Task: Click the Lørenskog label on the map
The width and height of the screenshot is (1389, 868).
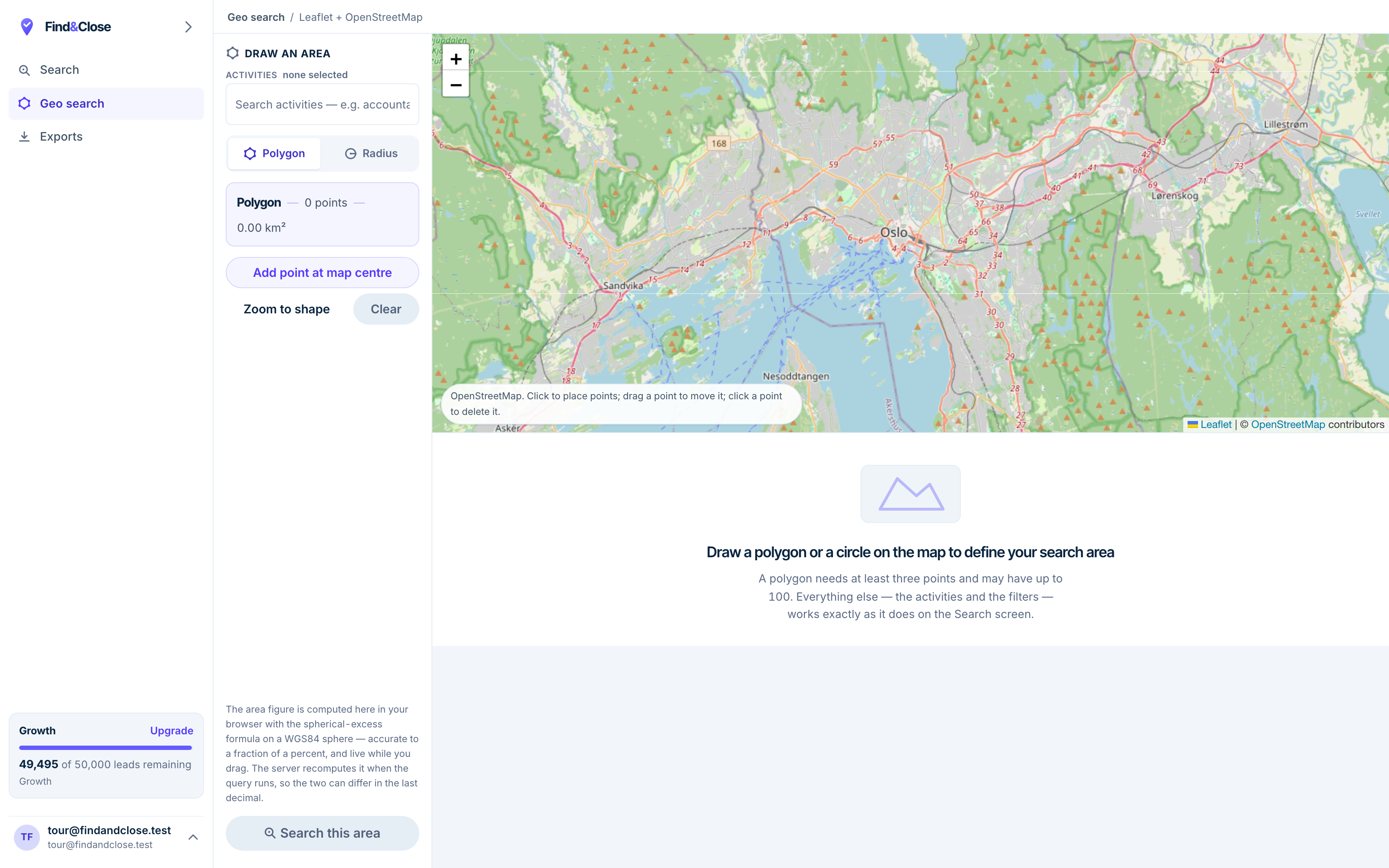Action: click(1175, 196)
